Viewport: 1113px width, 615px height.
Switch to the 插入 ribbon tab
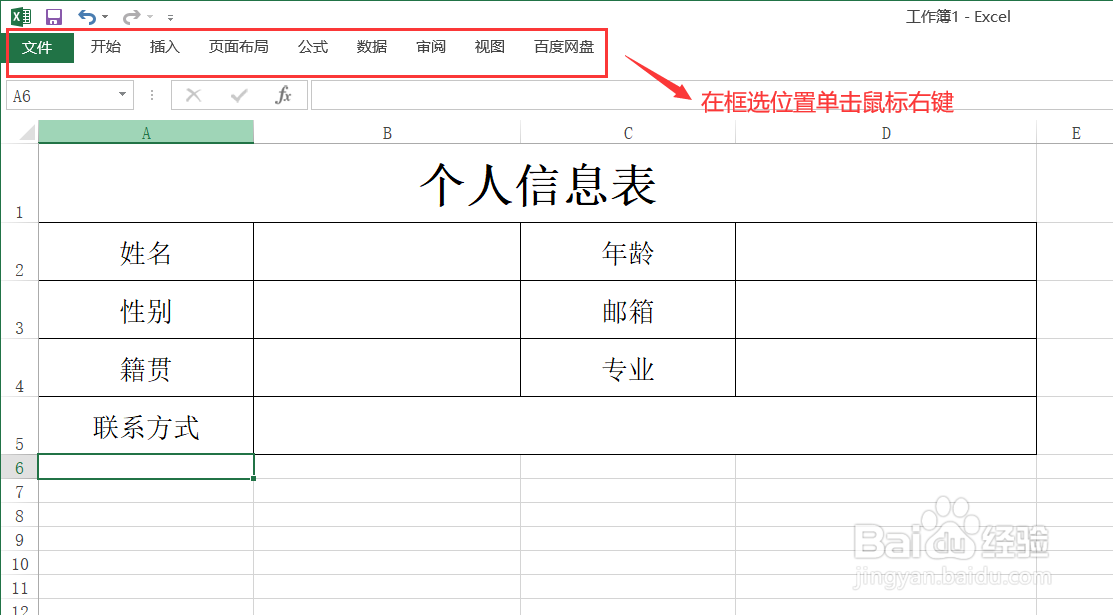(x=165, y=47)
